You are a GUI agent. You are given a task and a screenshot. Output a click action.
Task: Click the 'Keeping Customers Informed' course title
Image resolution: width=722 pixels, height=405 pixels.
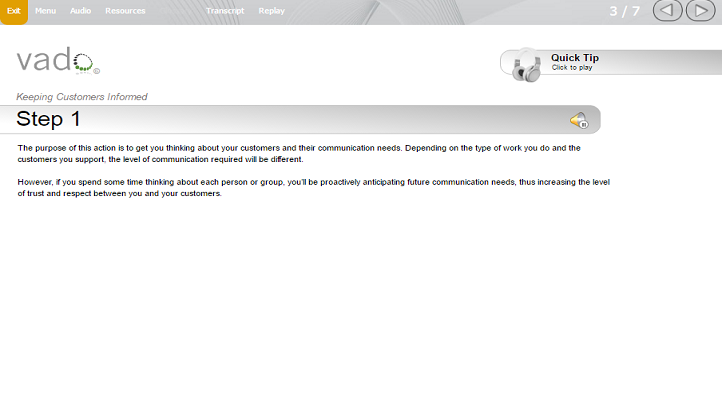pyautogui.click(x=82, y=97)
